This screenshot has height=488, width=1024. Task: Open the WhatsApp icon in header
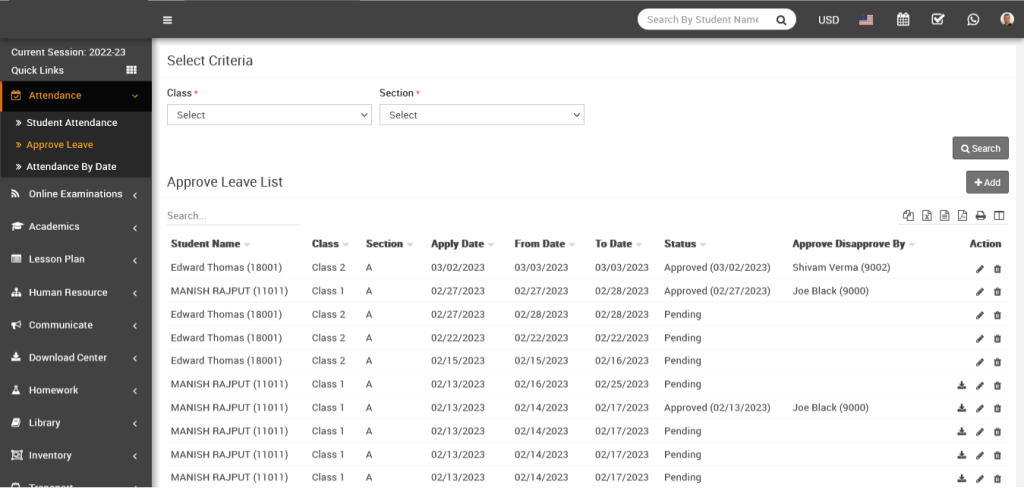pyautogui.click(x=973, y=20)
